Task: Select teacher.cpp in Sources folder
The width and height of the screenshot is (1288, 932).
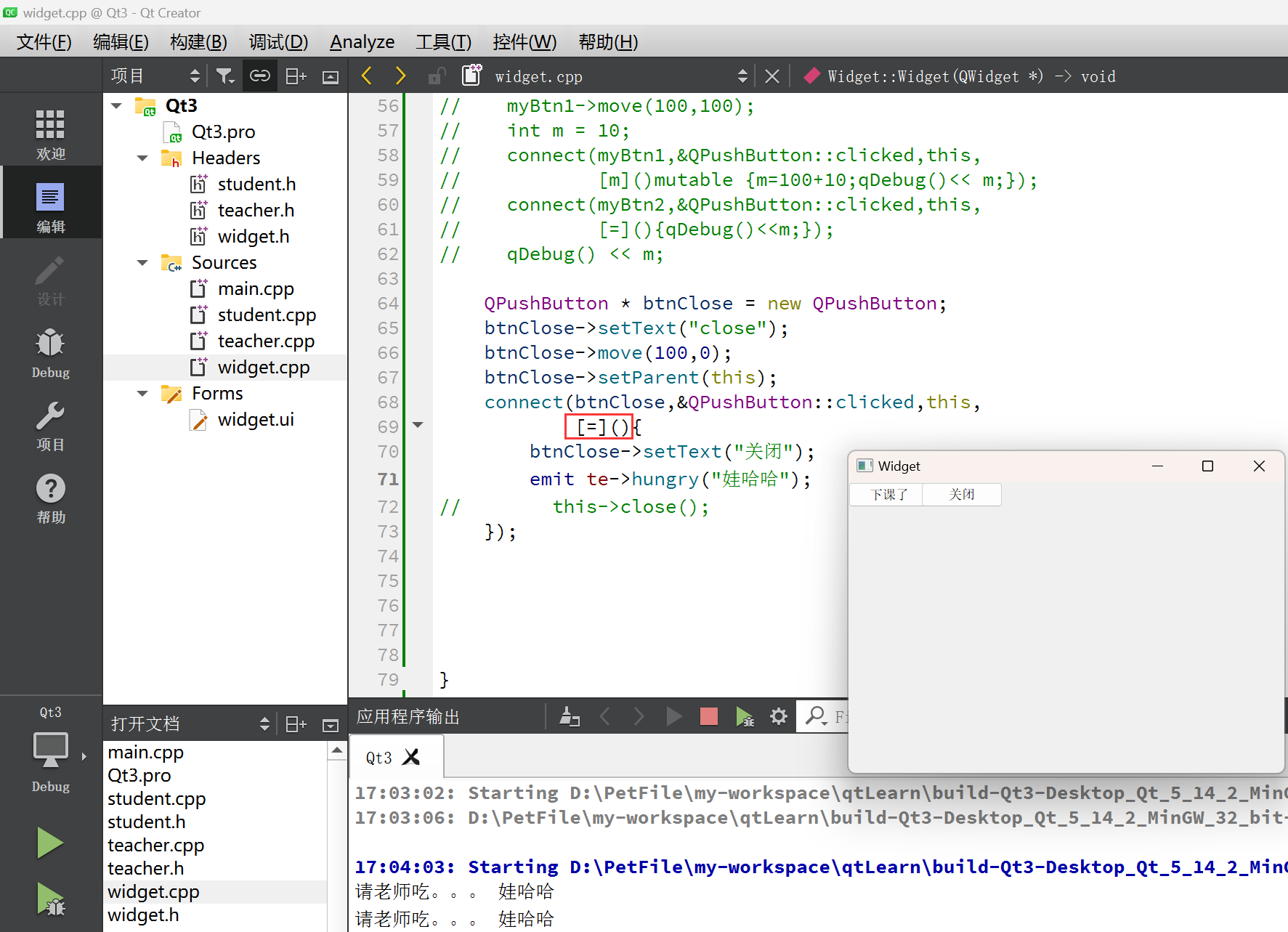Action: [266, 341]
